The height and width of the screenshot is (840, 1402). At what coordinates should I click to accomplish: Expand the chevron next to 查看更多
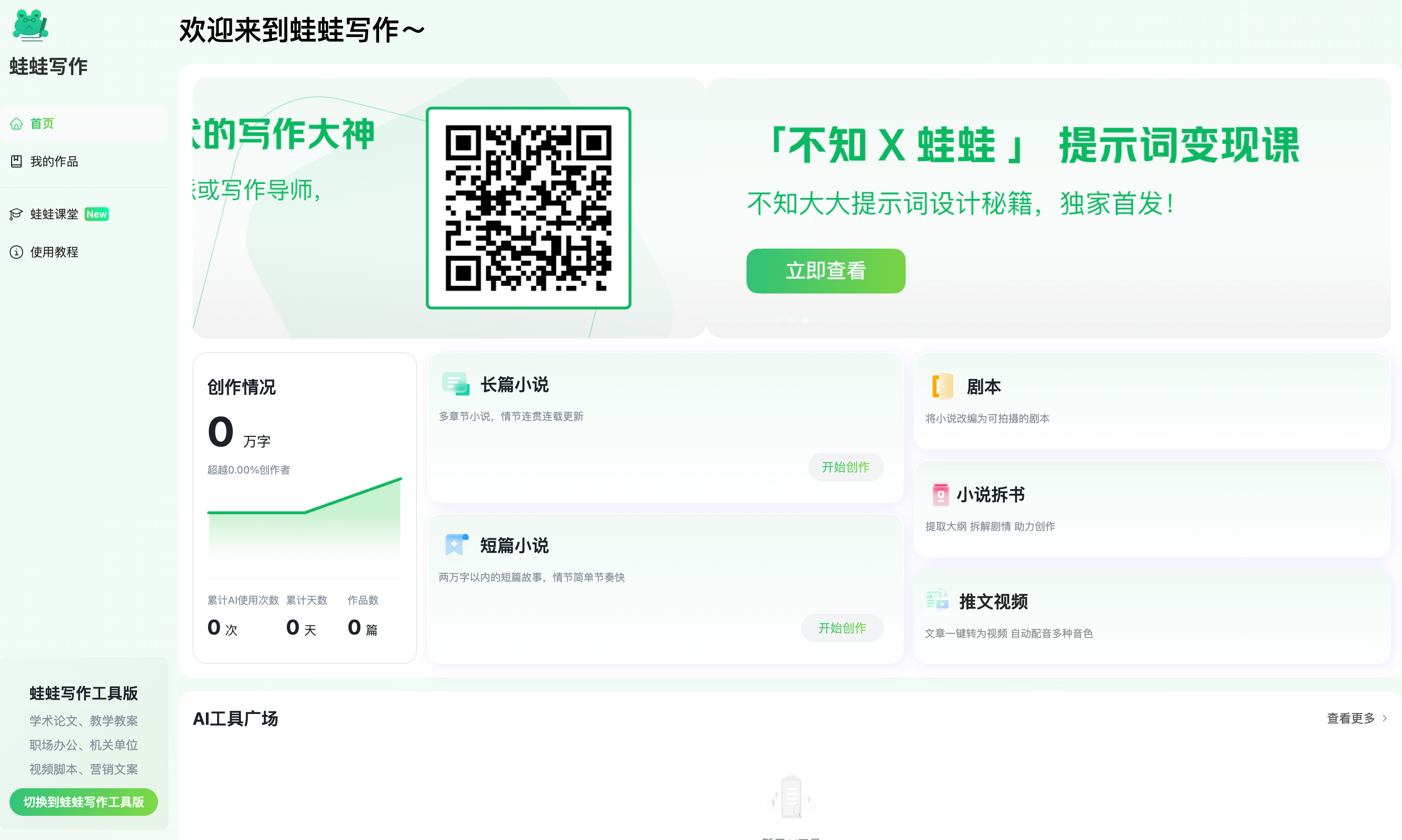pyautogui.click(x=1385, y=718)
